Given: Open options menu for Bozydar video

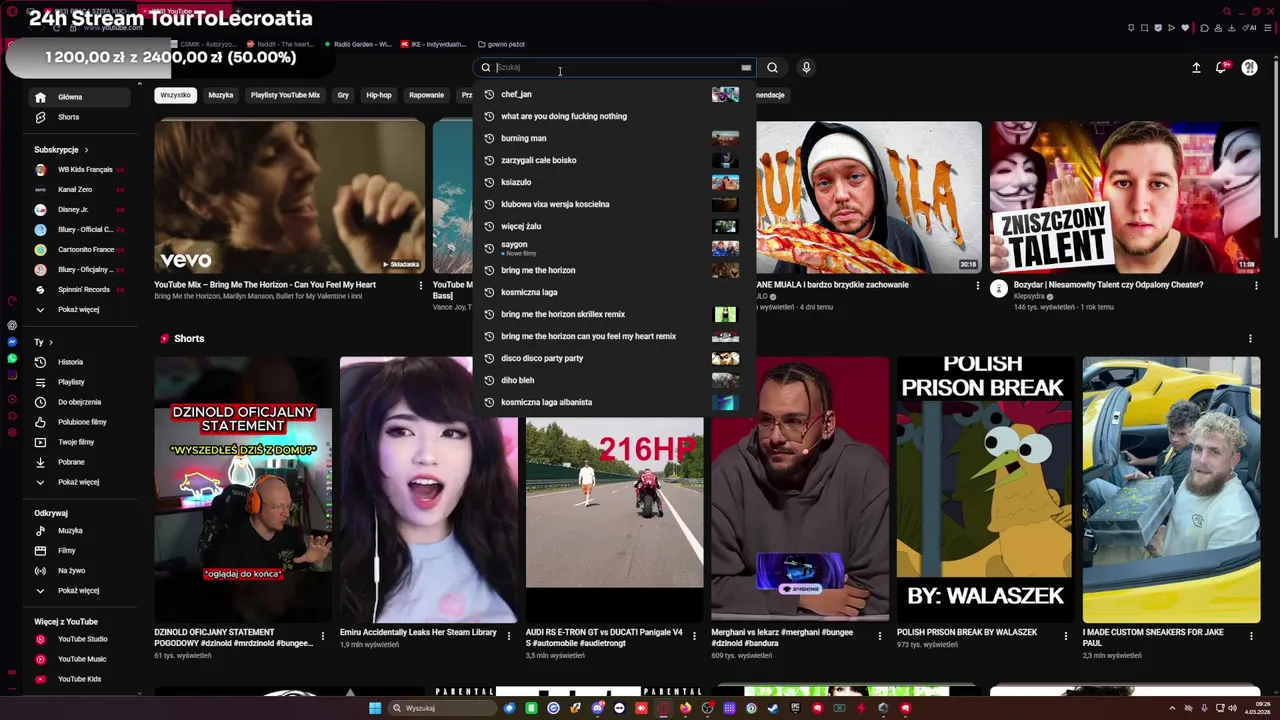Looking at the screenshot, I should 1256,285.
